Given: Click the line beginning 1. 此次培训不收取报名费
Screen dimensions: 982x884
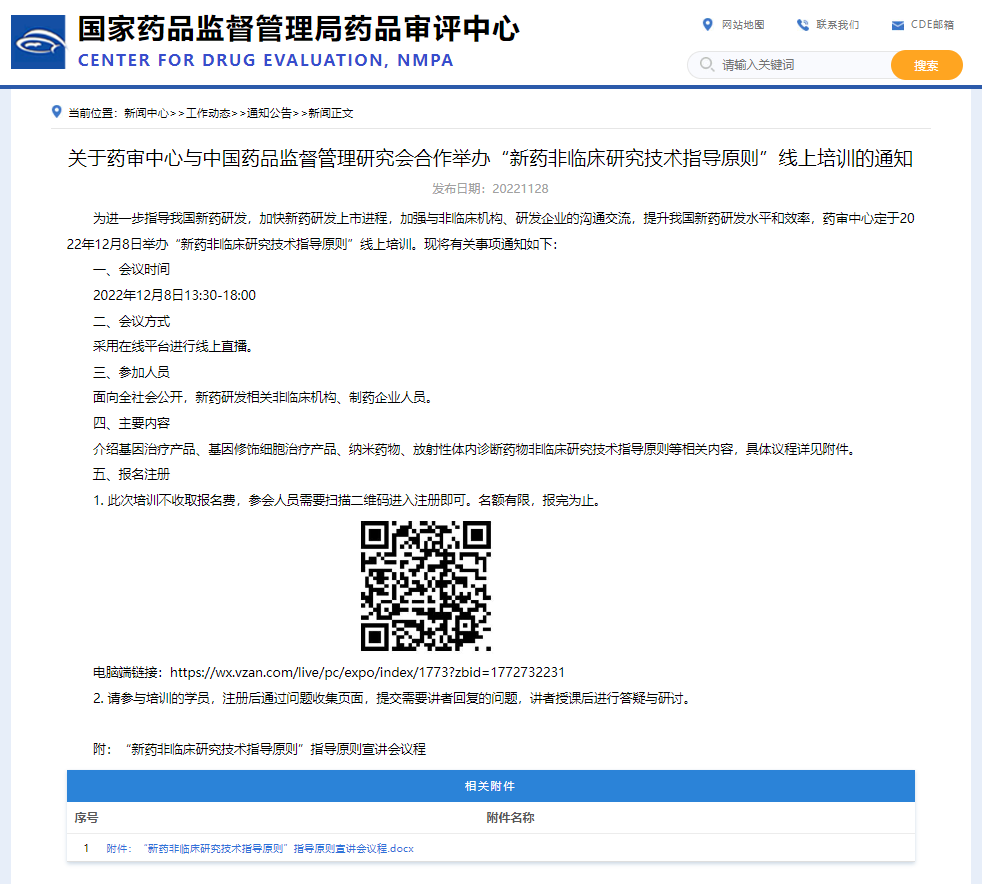Looking at the screenshot, I should click(x=348, y=500).
